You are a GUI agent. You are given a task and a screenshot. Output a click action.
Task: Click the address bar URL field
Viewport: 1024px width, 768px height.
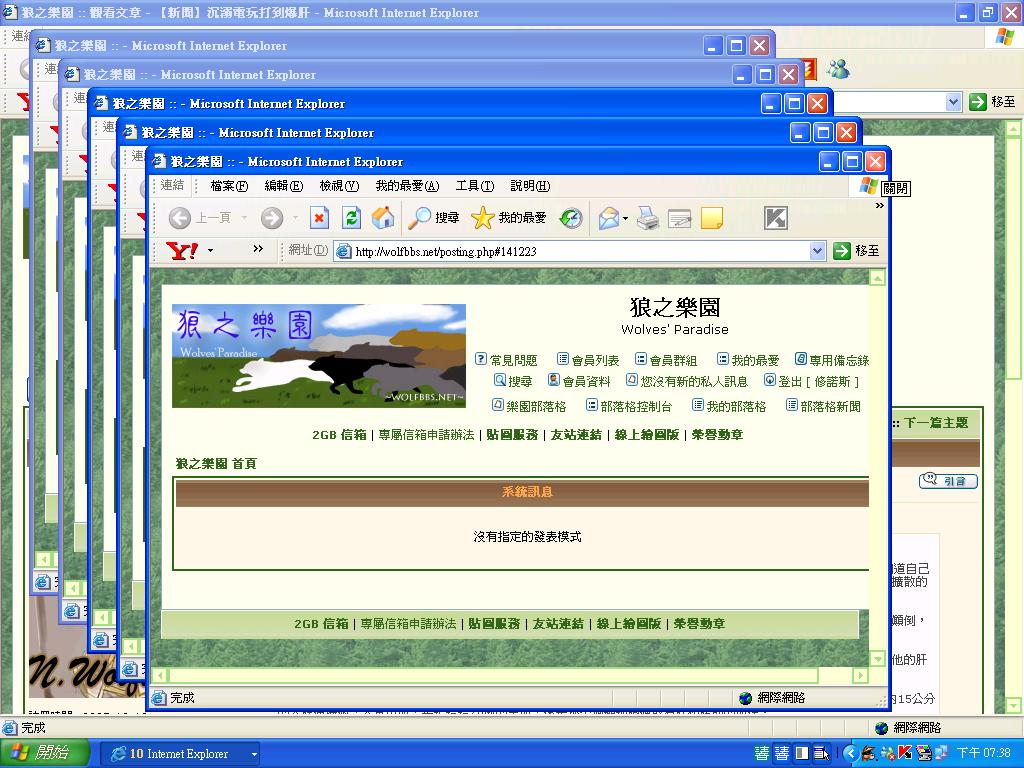580,251
